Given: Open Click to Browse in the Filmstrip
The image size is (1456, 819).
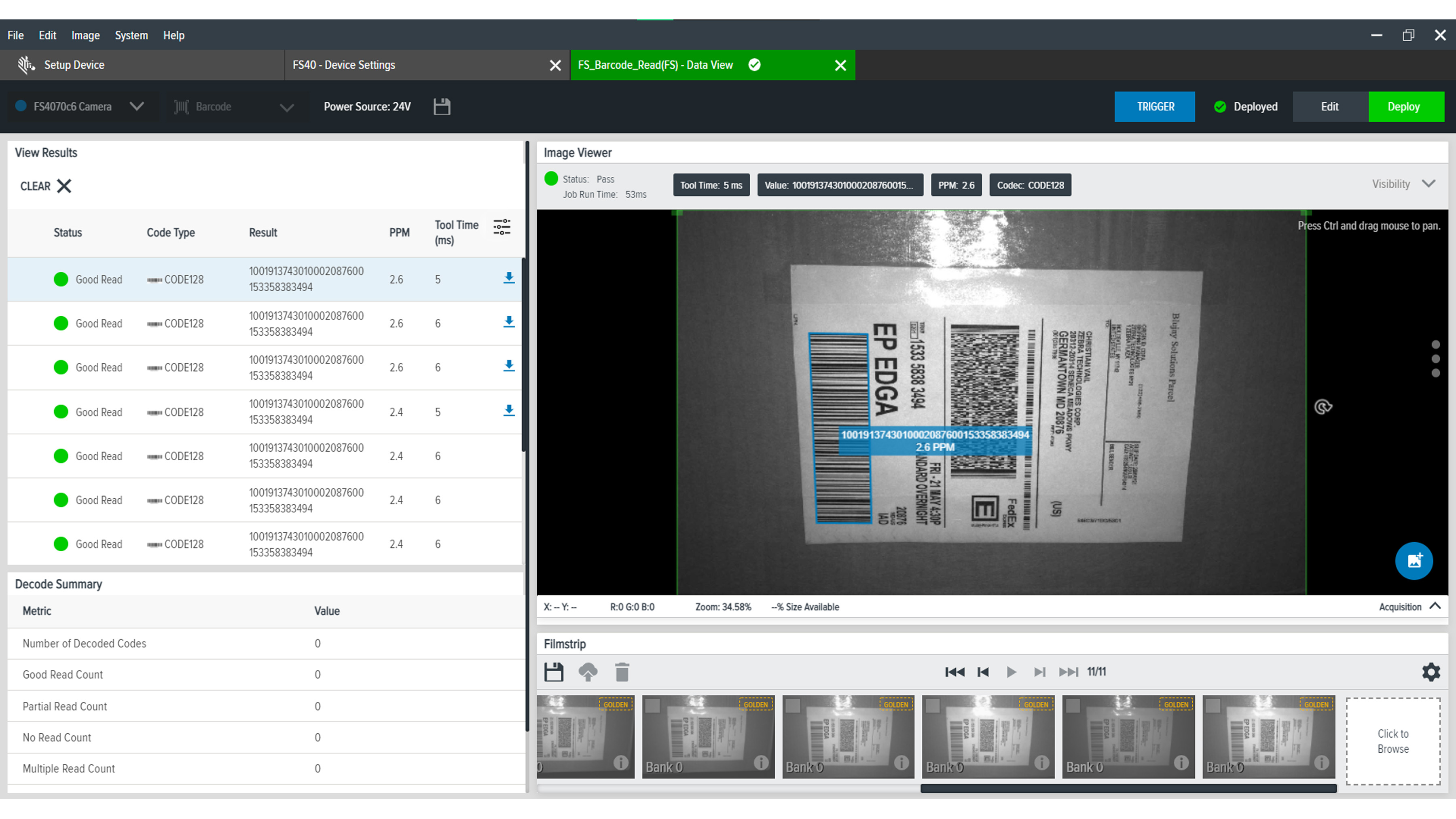Looking at the screenshot, I should pyautogui.click(x=1393, y=741).
